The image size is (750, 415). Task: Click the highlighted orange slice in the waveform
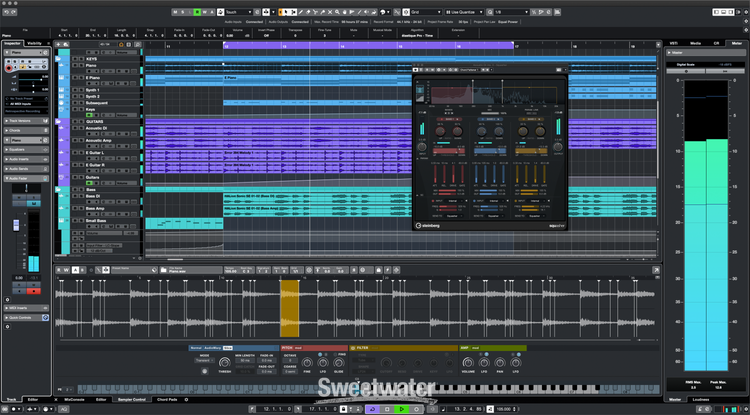289,308
